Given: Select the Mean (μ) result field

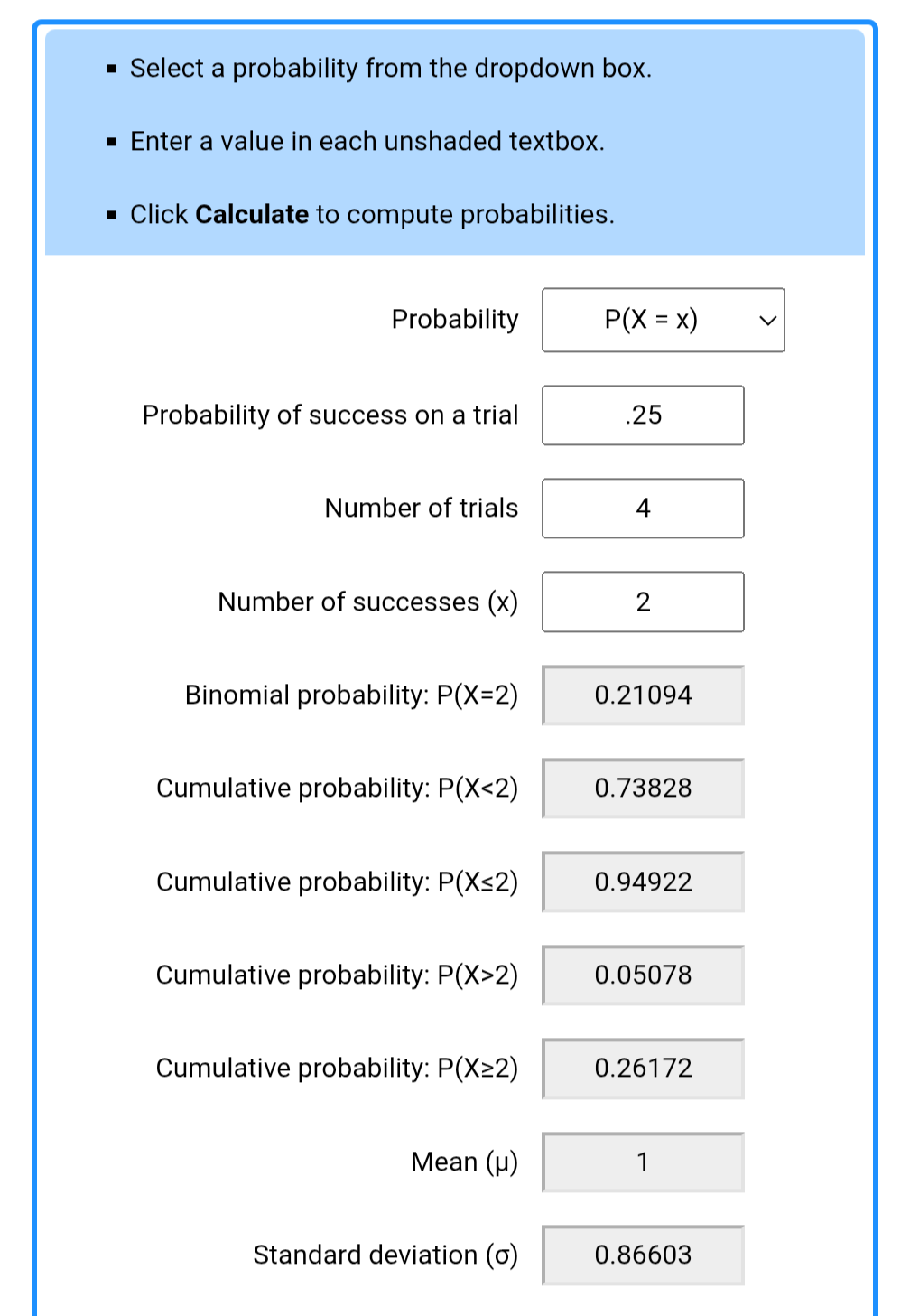Looking at the screenshot, I should pyautogui.click(x=643, y=1162).
